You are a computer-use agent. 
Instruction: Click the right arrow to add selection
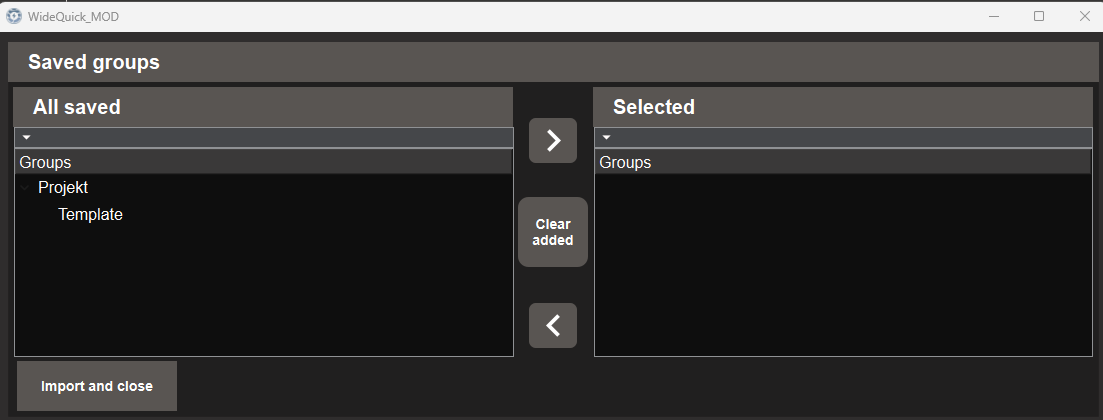tap(553, 141)
